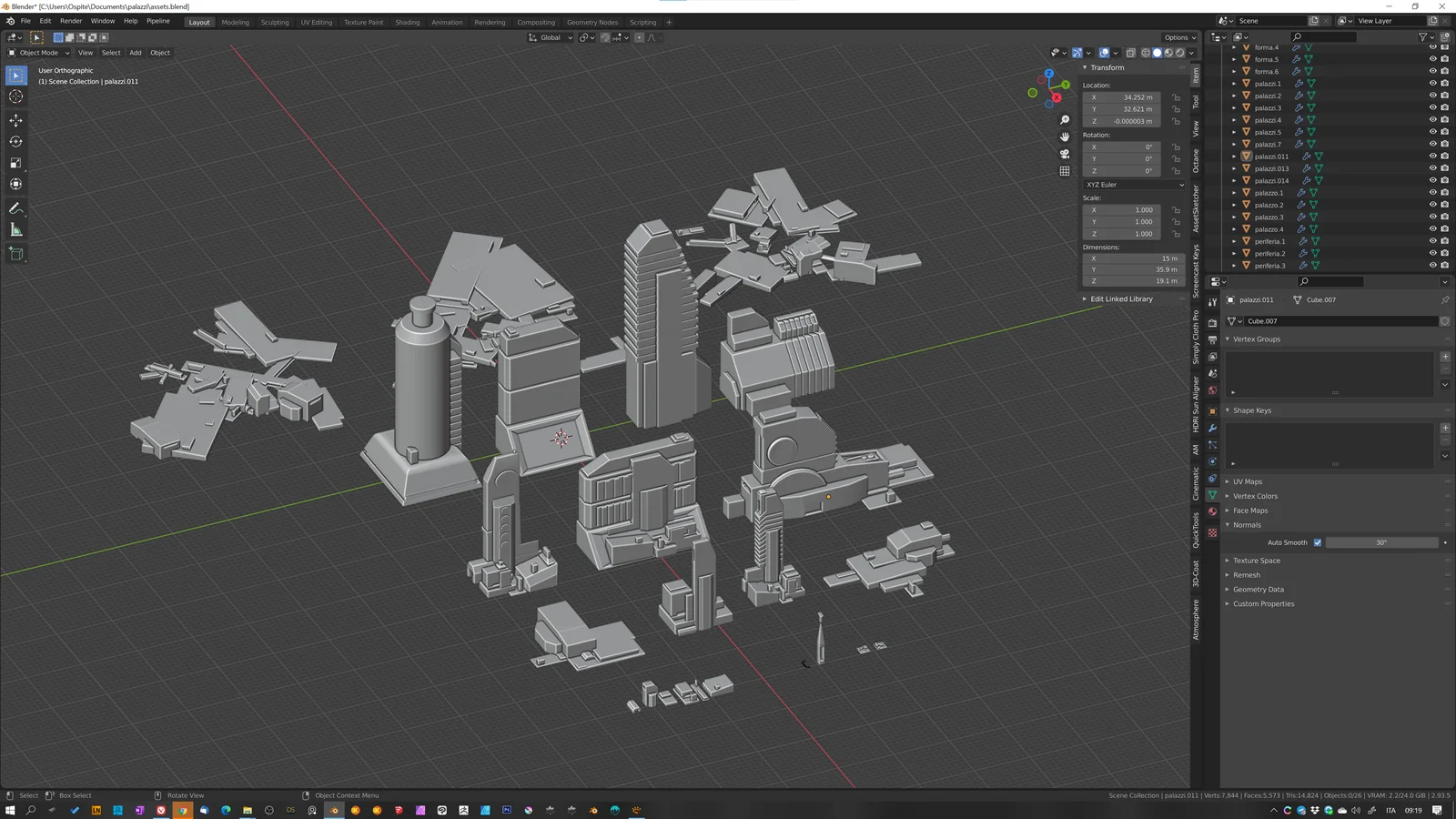1456x819 pixels.
Task: Uncheck the Auto Smooth checkbox
Action: [1317, 542]
